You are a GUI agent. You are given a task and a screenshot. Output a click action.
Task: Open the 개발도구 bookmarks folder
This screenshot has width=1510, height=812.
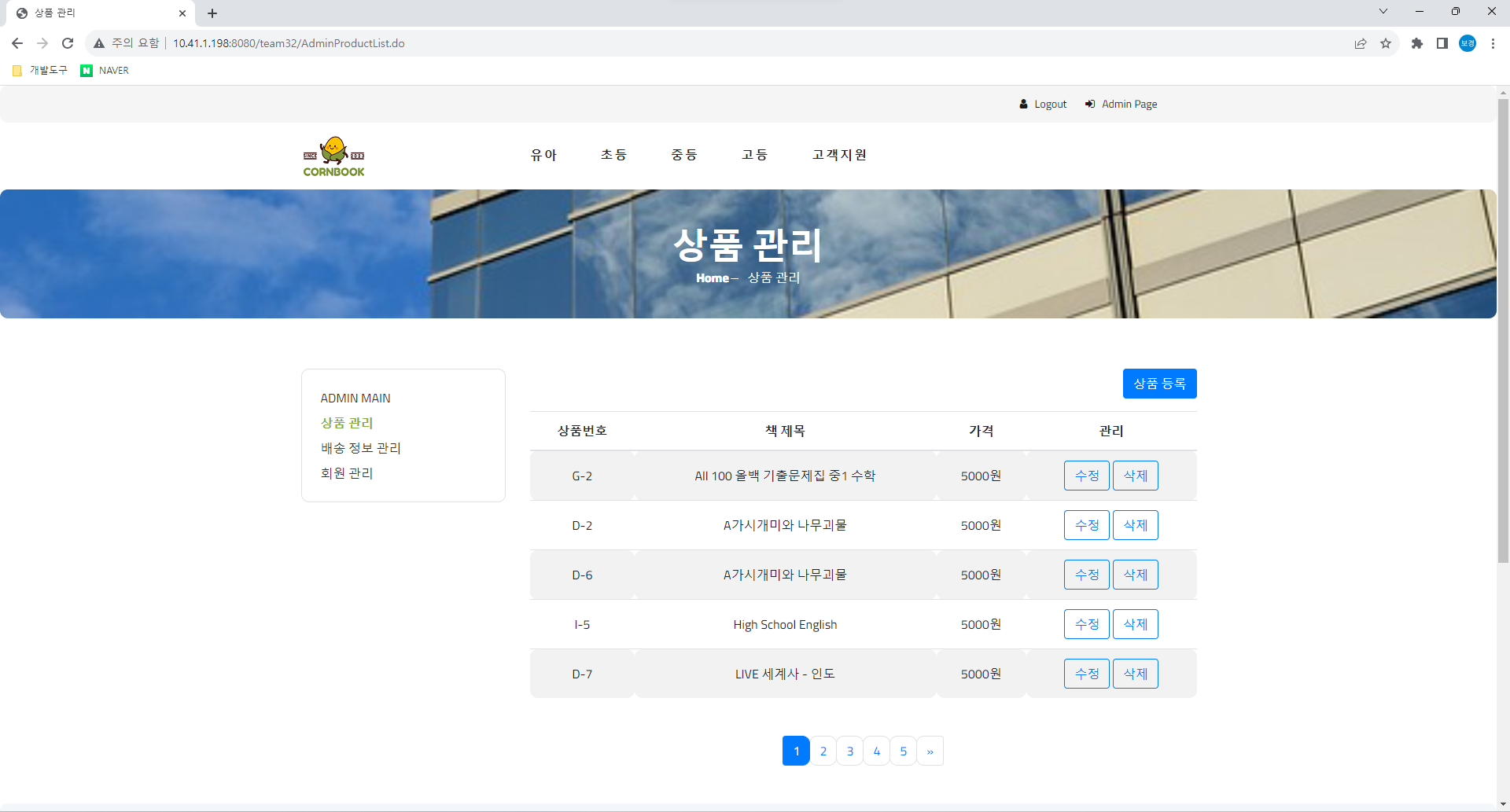pos(40,70)
